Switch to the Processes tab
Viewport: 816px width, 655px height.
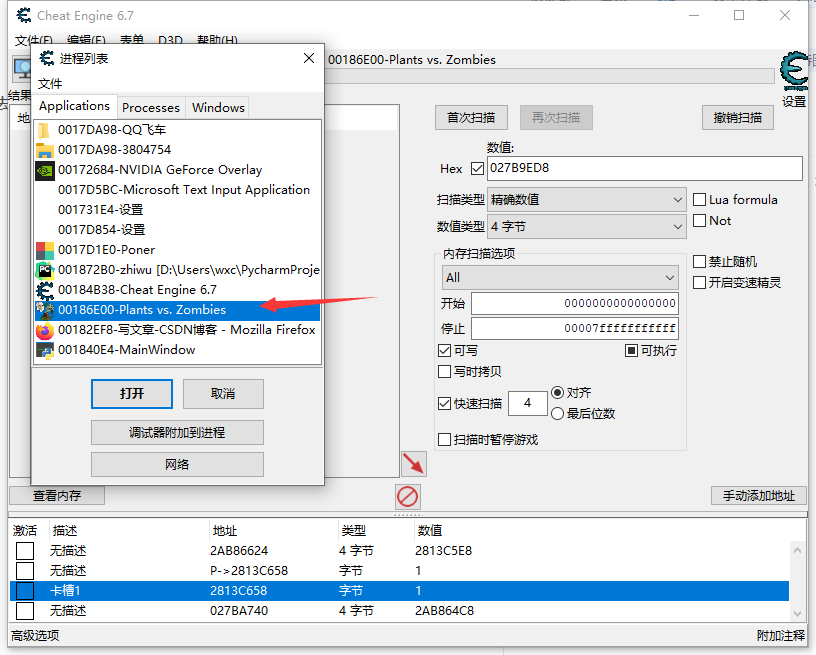pyautogui.click(x=151, y=108)
